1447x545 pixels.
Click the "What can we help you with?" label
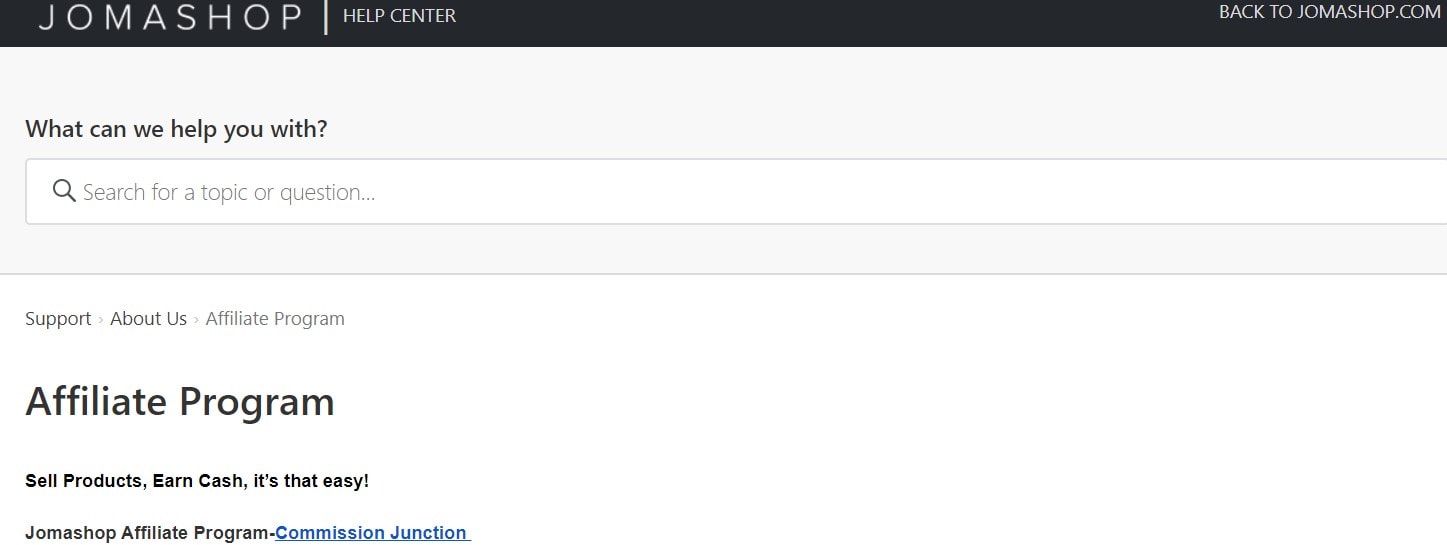click(x=176, y=129)
